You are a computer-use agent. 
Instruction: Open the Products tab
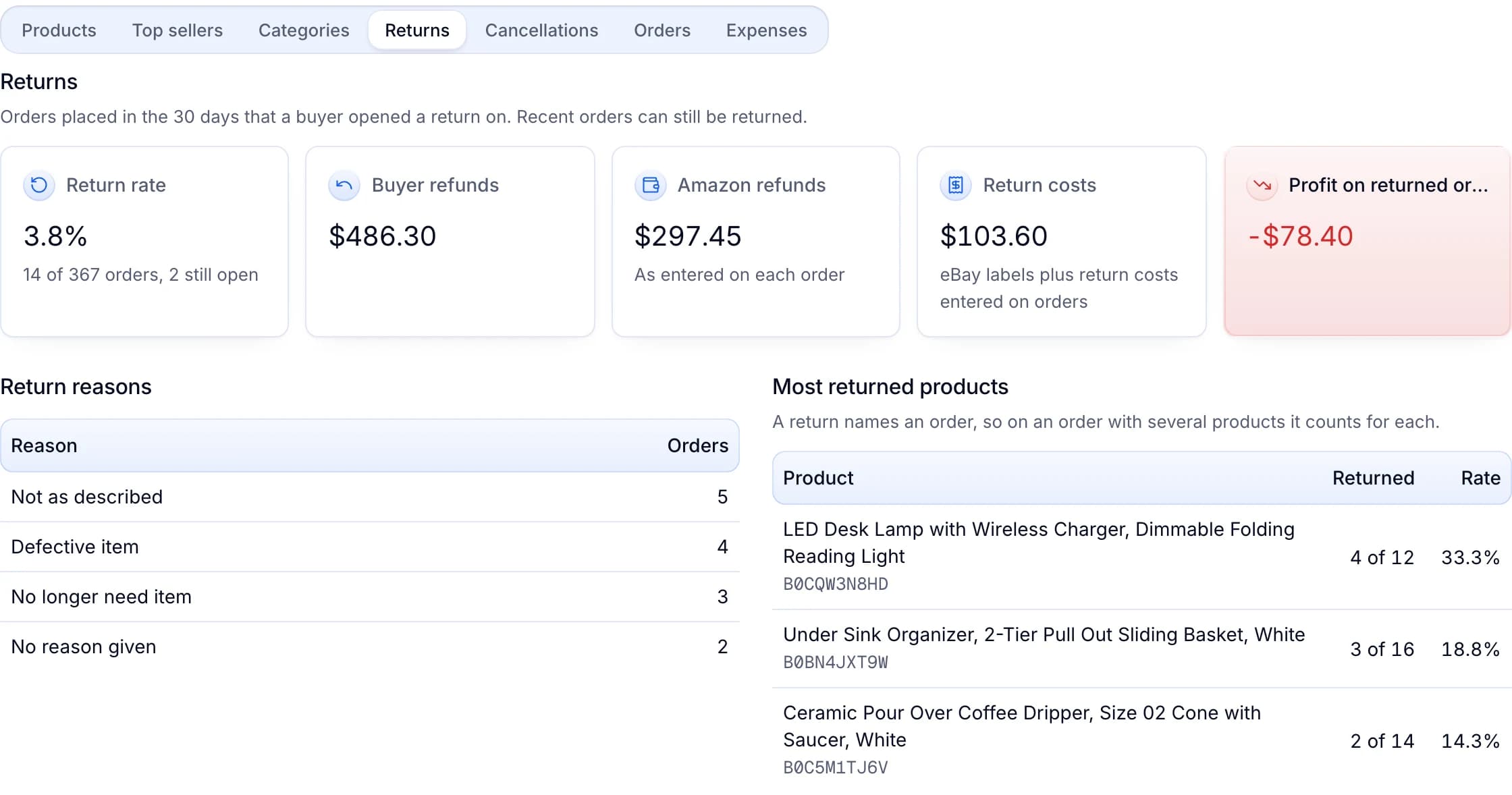pyautogui.click(x=59, y=30)
